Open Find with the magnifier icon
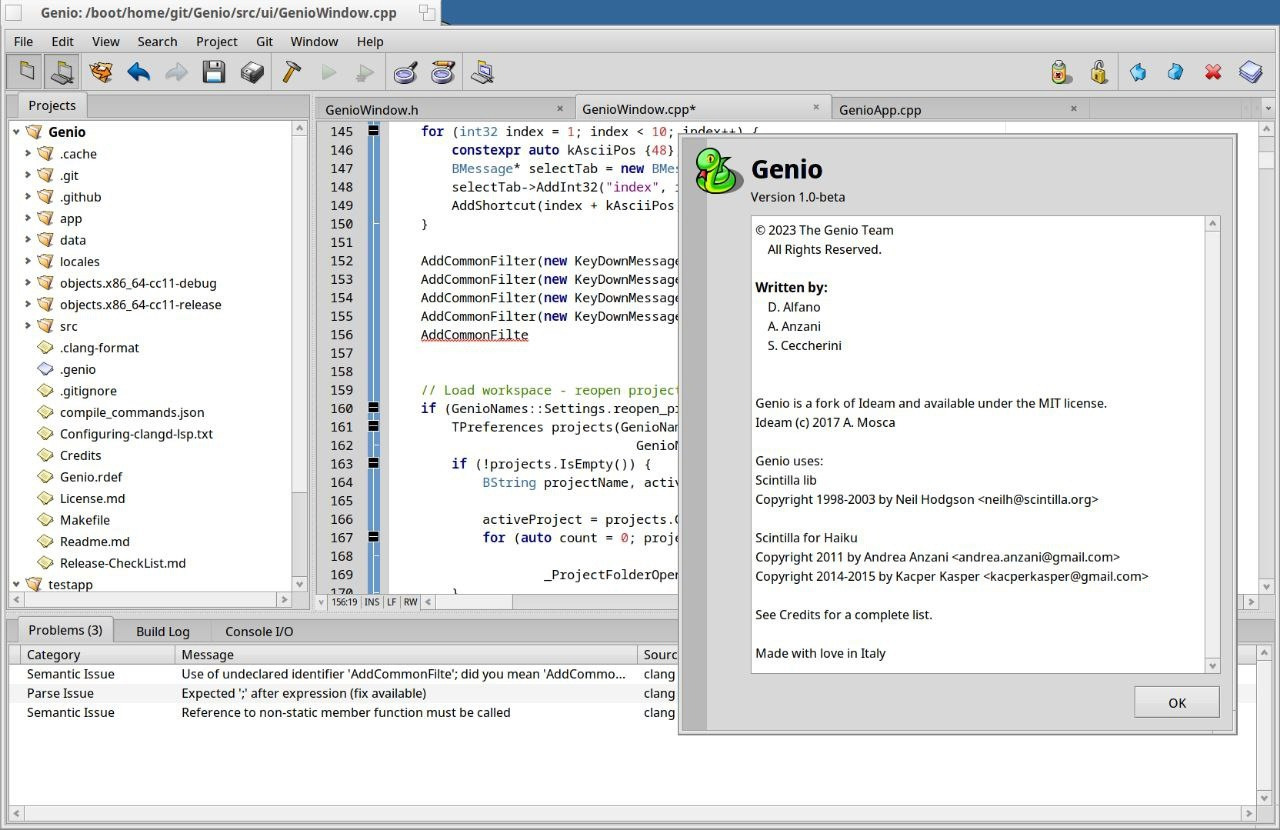The image size is (1280, 830). click(405, 72)
